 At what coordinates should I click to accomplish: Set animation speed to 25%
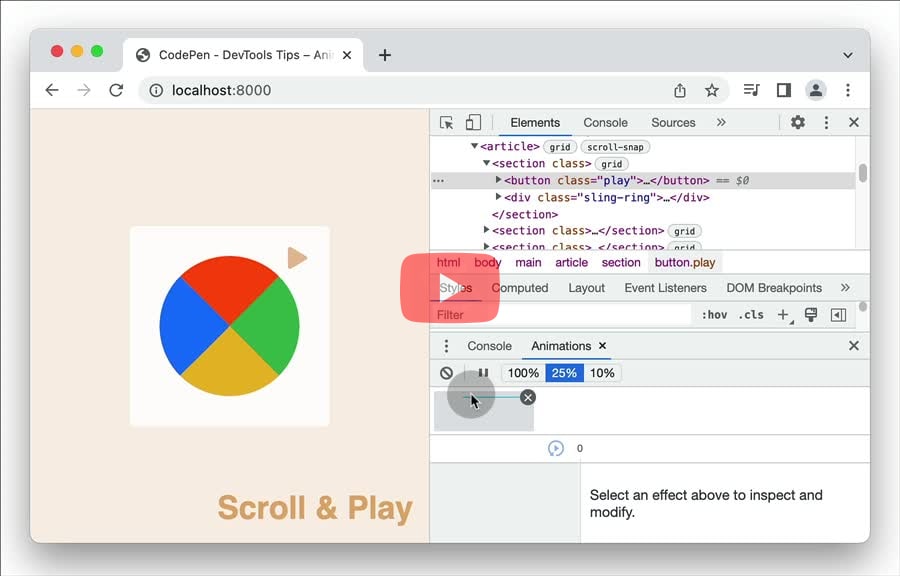(564, 373)
